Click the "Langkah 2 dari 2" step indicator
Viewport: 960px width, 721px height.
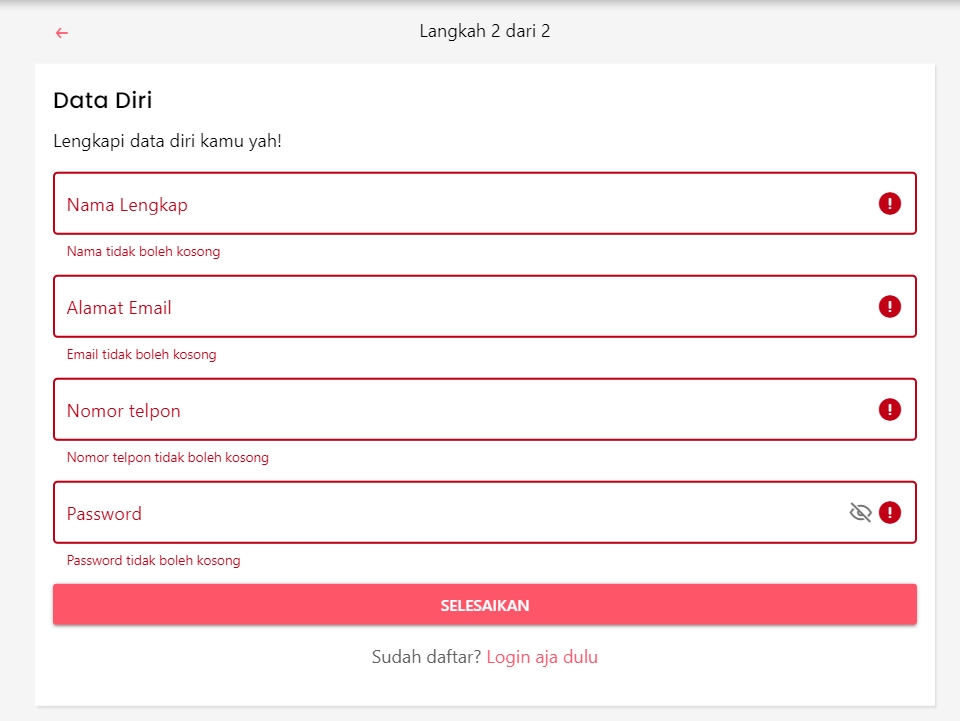point(485,31)
